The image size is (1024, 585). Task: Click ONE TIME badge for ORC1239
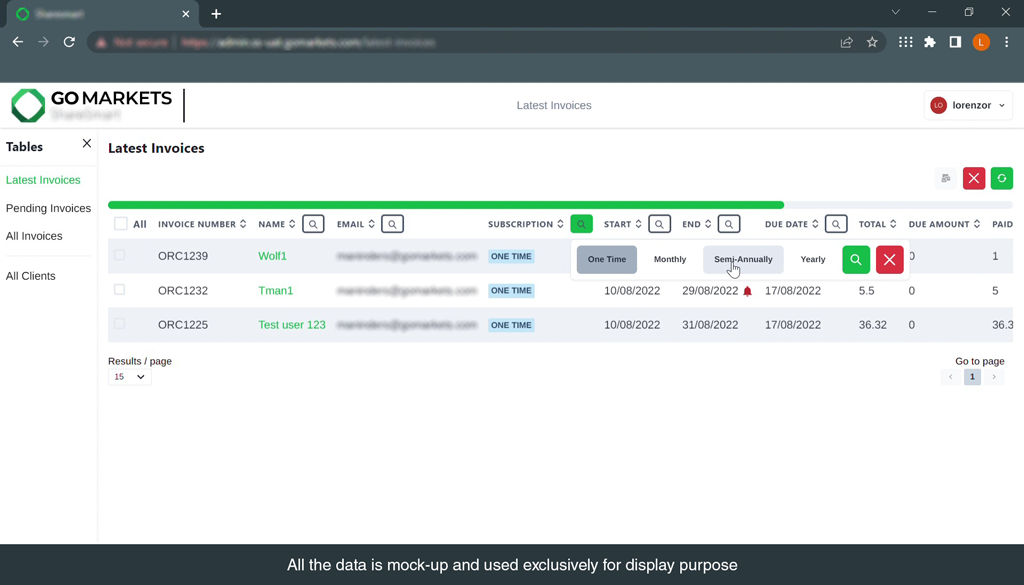tap(511, 256)
